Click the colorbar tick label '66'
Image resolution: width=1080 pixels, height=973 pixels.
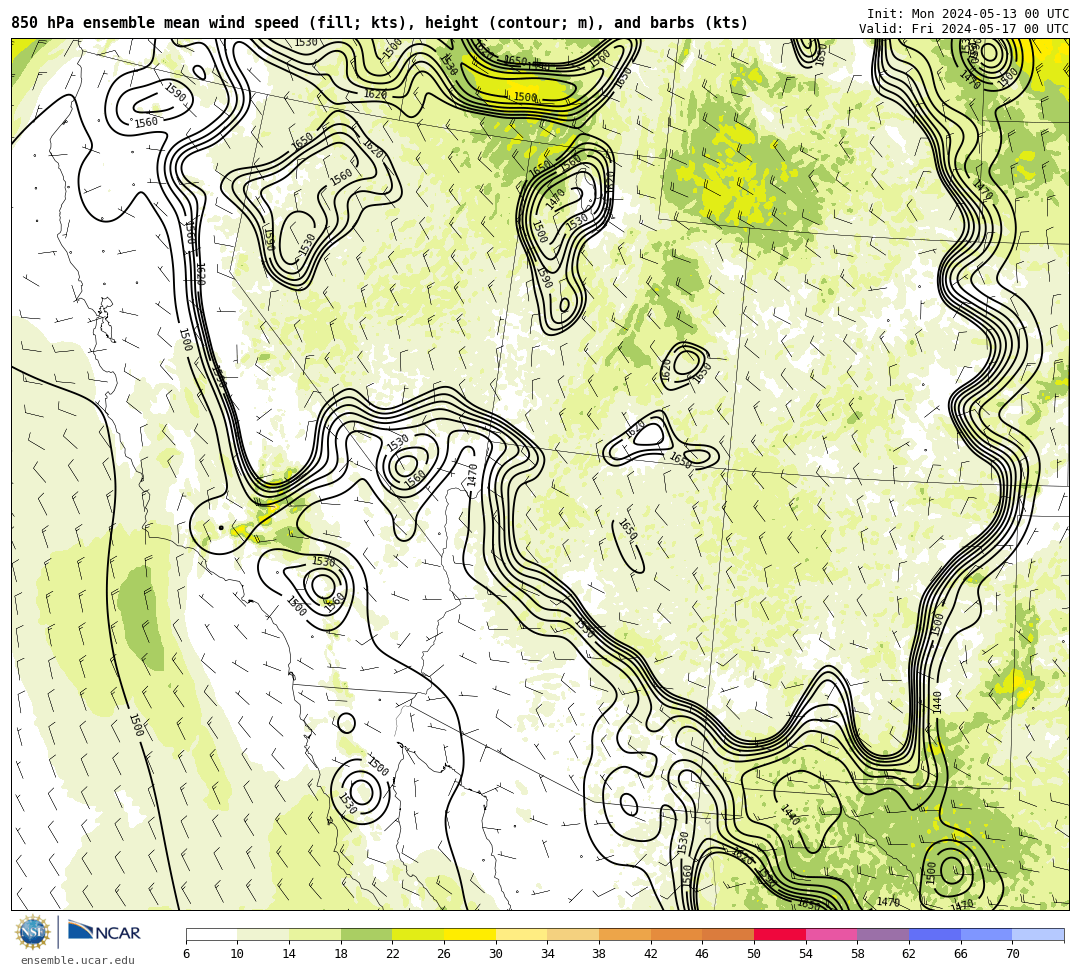click(961, 954)
